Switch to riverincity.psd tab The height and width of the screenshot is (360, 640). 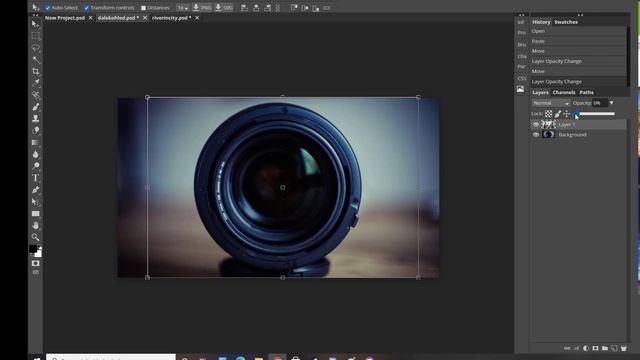click(x=171, y=18)
